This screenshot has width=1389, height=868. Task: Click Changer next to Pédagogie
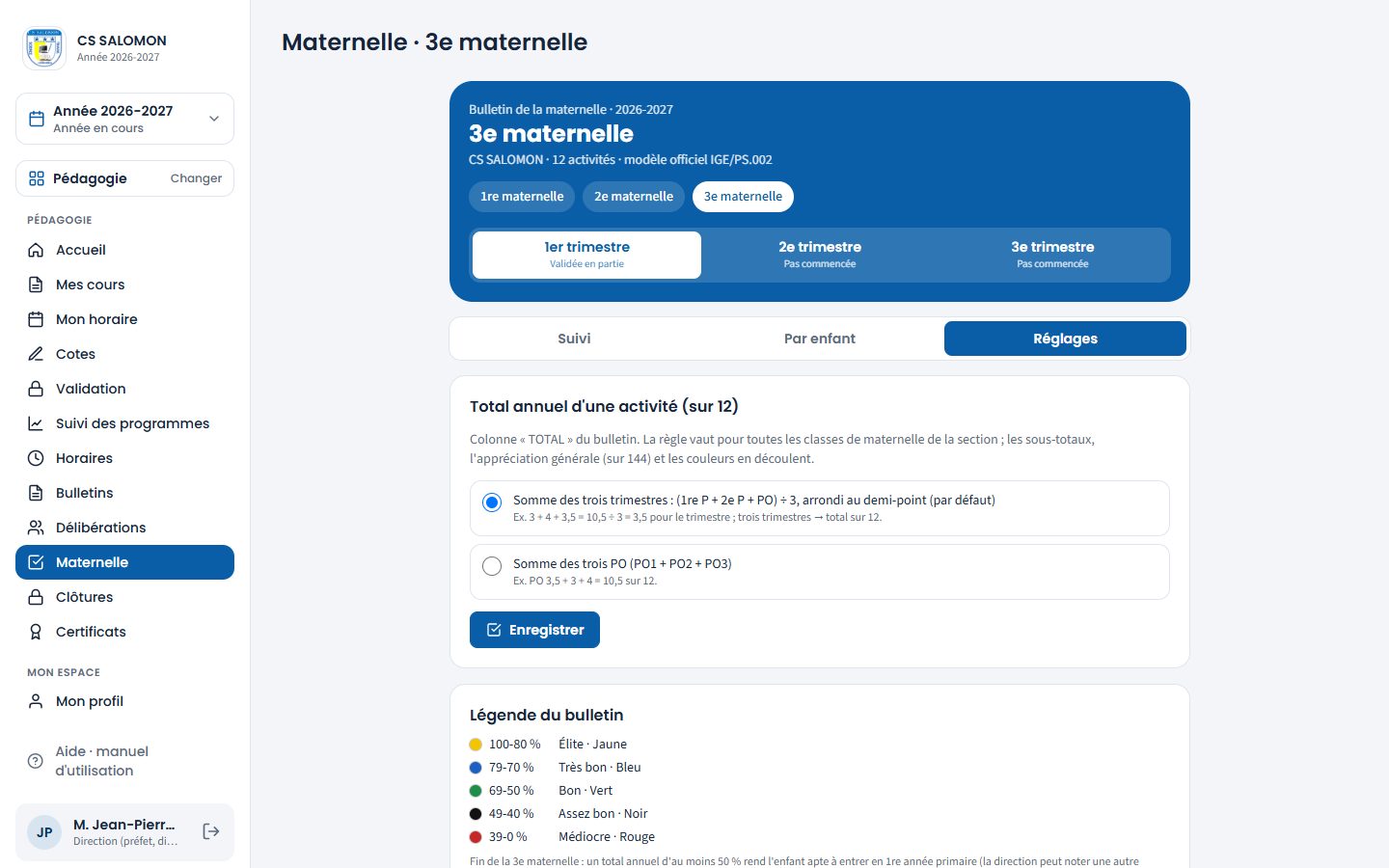196,178
